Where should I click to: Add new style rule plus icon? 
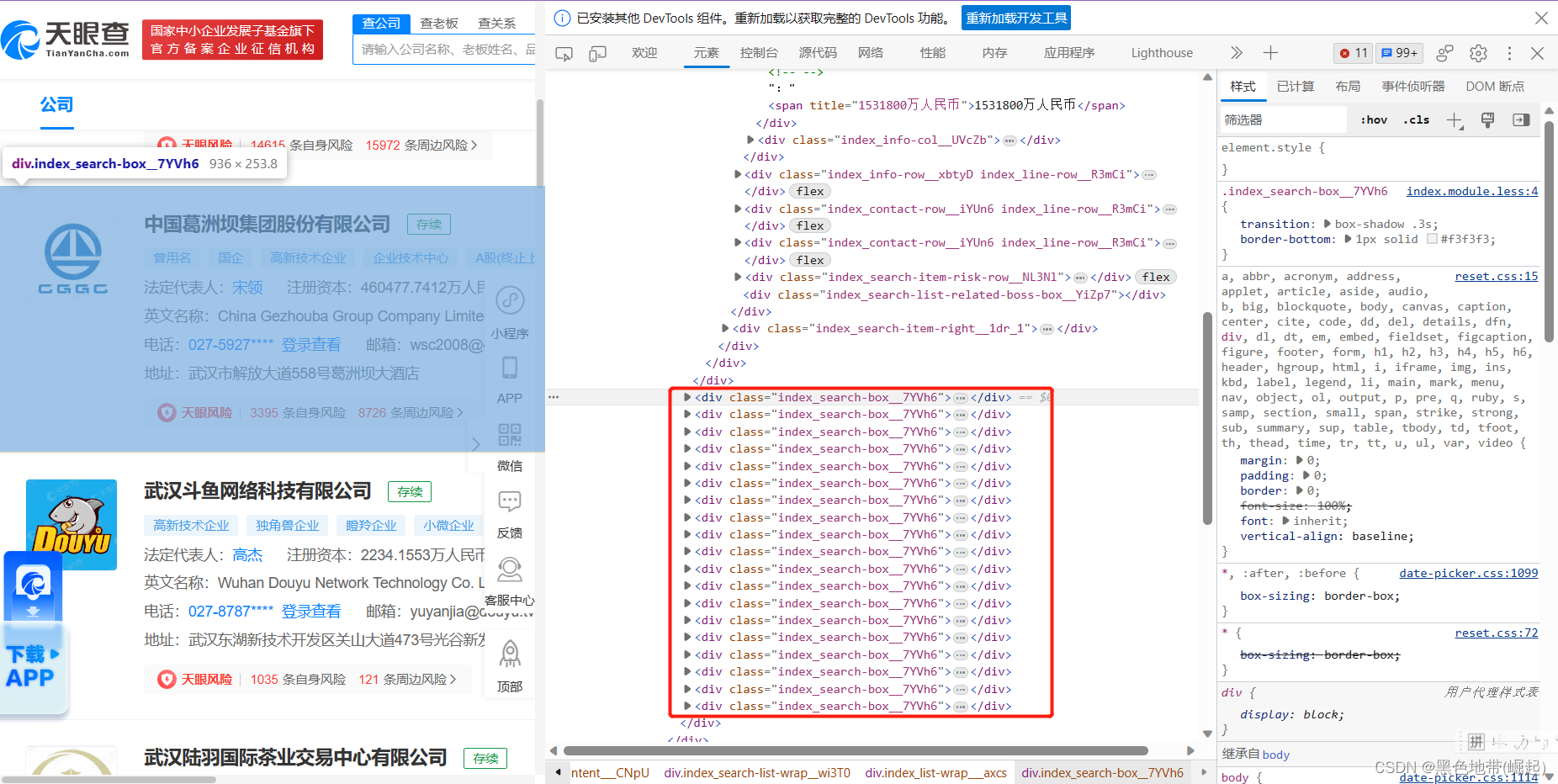[x=1455, y=120]
